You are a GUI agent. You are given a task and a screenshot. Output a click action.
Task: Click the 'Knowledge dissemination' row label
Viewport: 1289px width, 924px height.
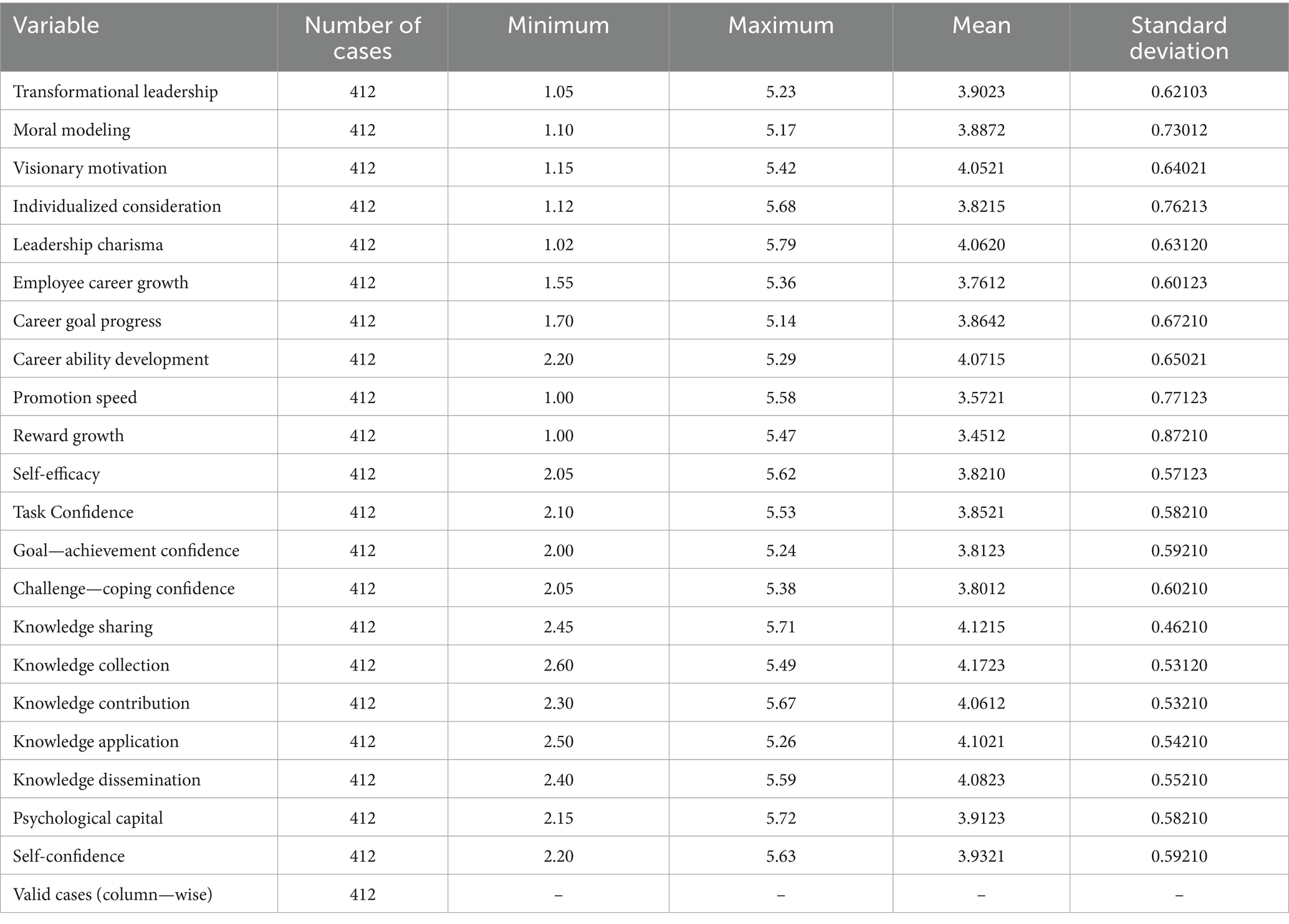pyautogui.click(x=107, y=780)
